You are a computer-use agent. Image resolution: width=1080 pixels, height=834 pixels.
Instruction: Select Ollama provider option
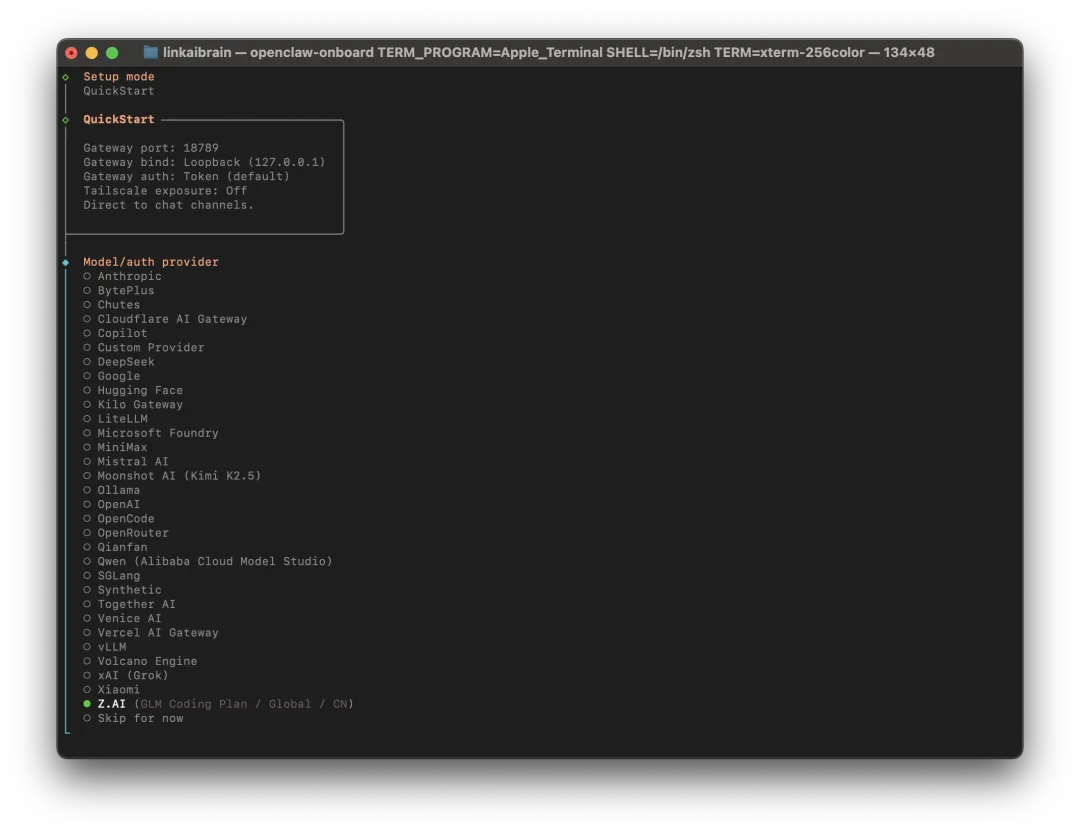click(x=112, y=490)
